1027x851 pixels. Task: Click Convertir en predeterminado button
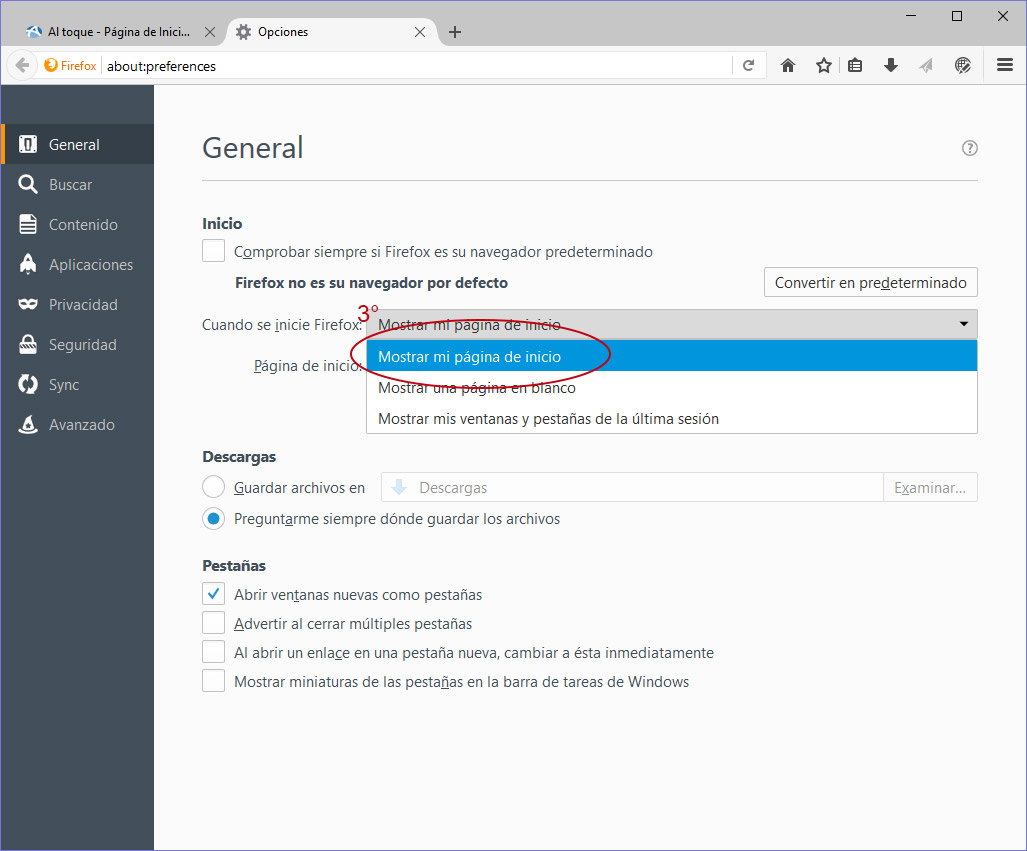(870, 282)
